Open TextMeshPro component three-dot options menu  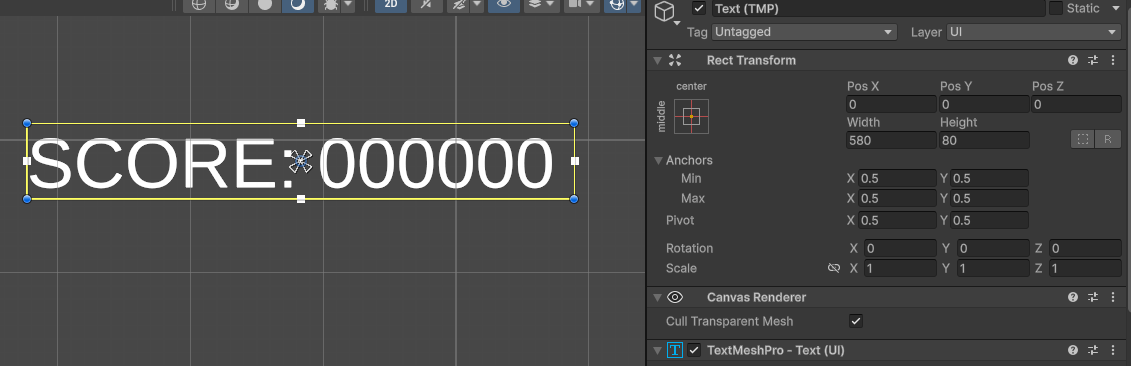click(x=1114, y=350)
